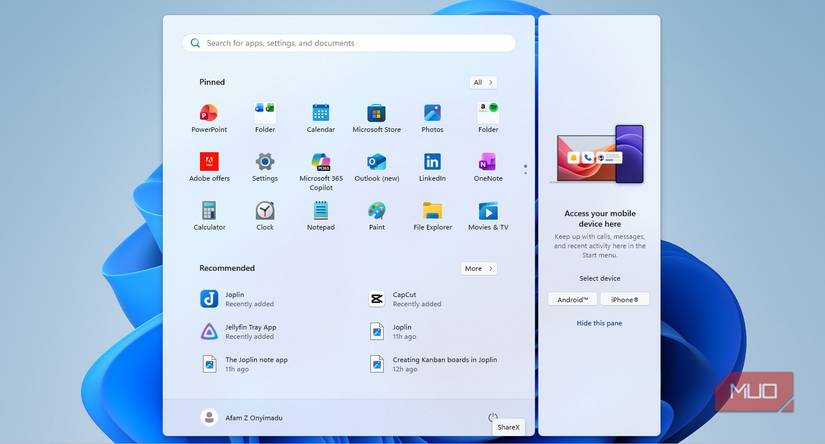Click the user profile avatar
Screen dimensions: 825x444
tap(209, 417)
